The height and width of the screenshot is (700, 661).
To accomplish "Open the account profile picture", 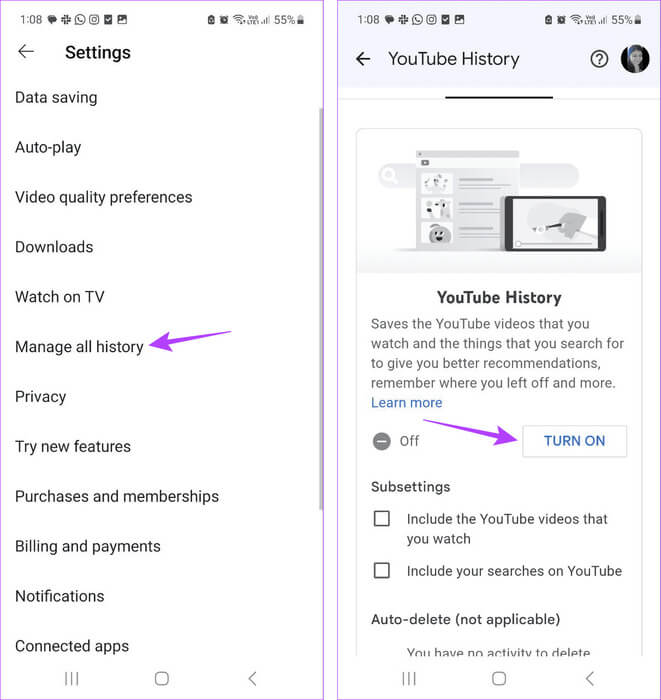I will pyautogui.click(x=635, y=59).
